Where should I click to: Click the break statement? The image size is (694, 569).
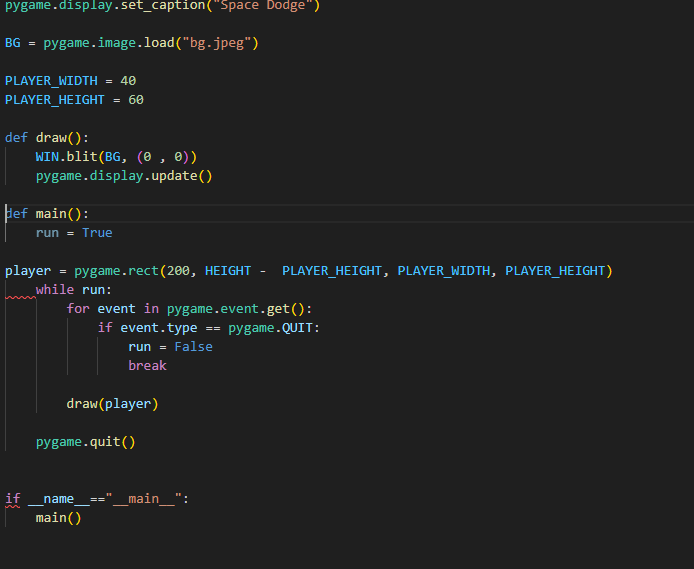click(x=147, y=366)
